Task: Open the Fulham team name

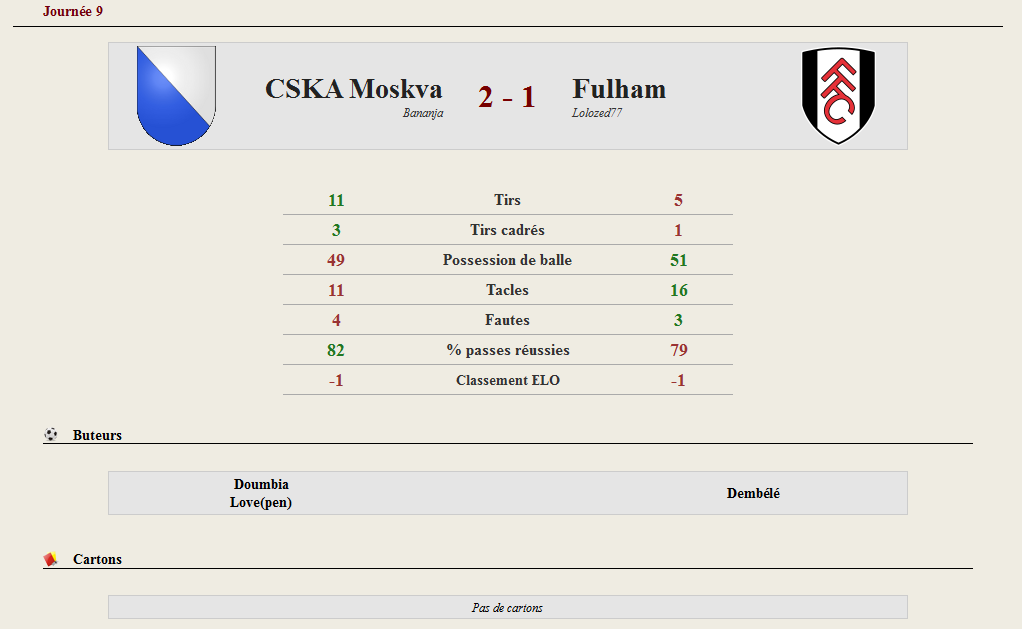Action: [x=619, y=89]
